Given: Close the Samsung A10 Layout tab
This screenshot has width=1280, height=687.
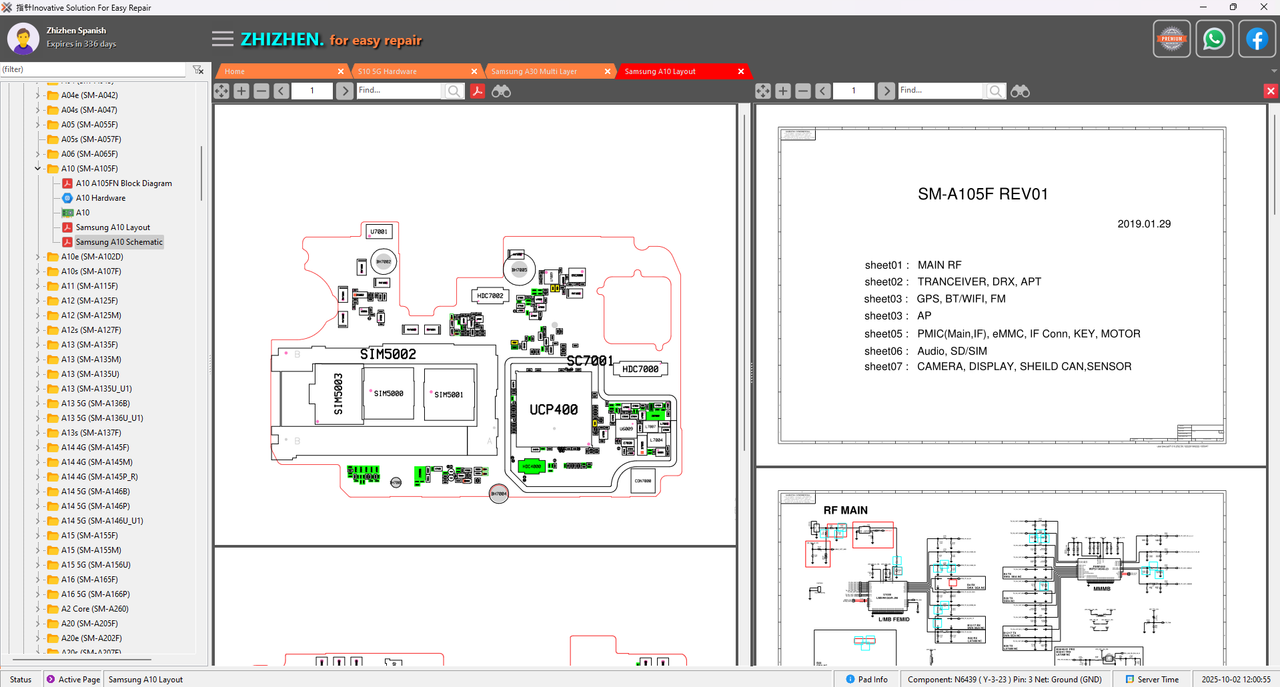Looking at the screenshot, I should (x=741, y=71).
